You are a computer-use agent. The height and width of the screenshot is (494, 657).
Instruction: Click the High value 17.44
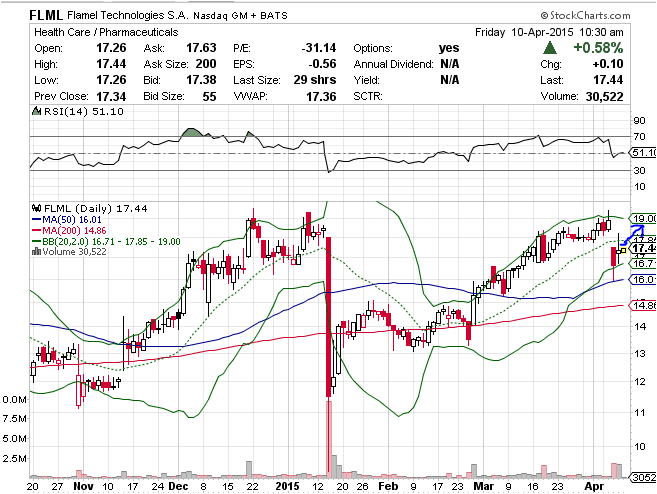tap(111, 64)
